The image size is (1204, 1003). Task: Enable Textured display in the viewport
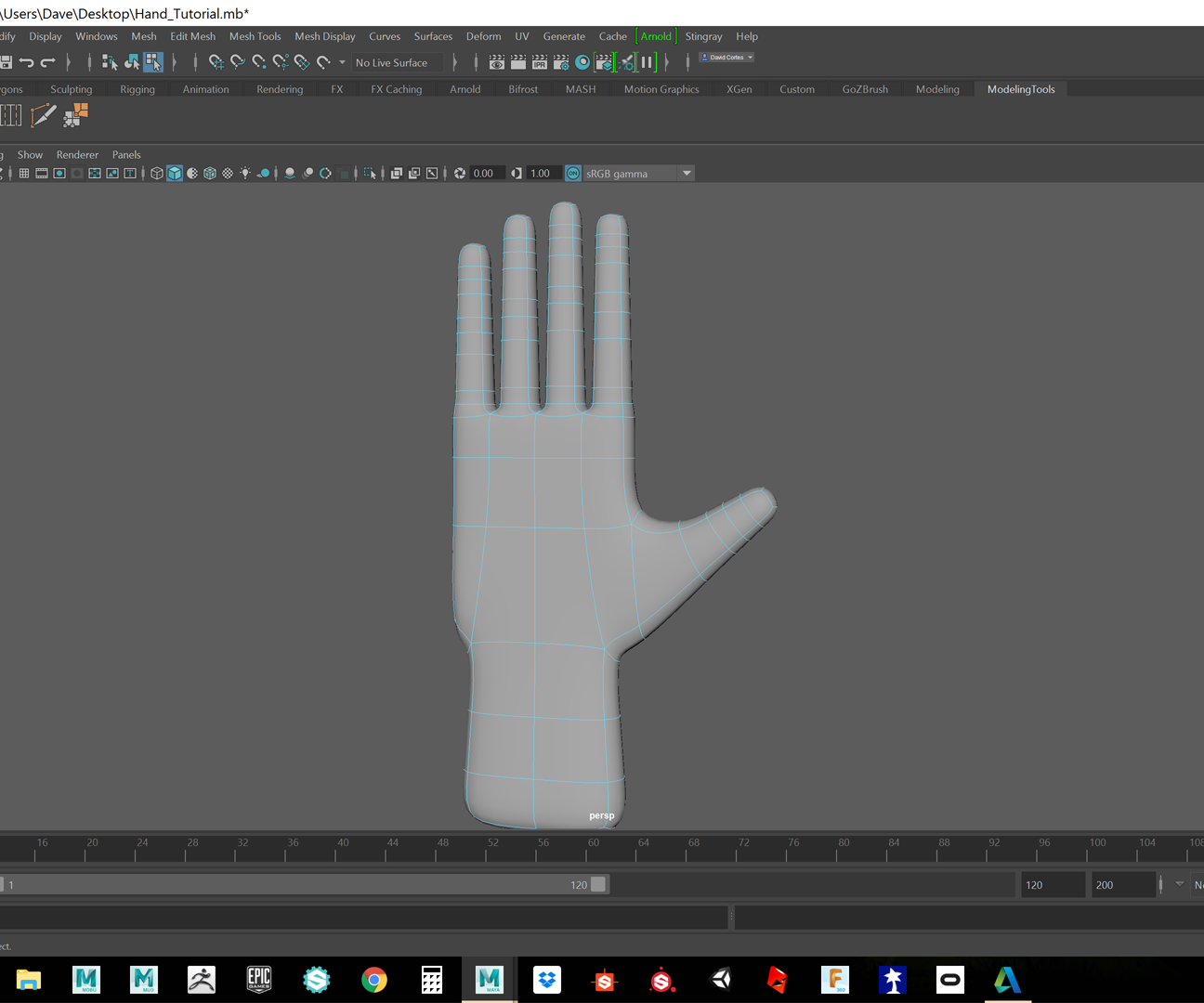[x=210, y=173]
